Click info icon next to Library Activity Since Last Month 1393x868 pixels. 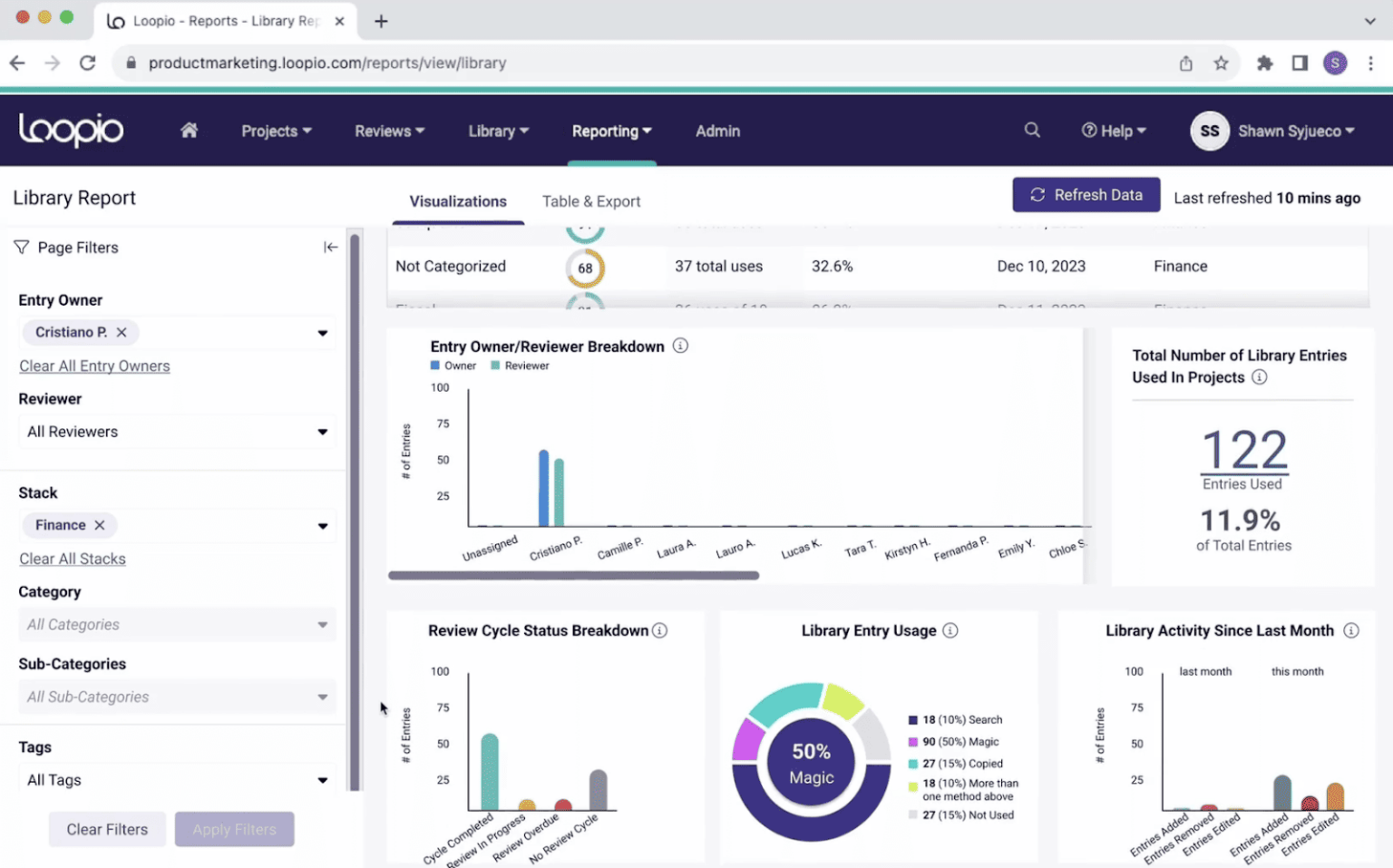[1350, 629]
